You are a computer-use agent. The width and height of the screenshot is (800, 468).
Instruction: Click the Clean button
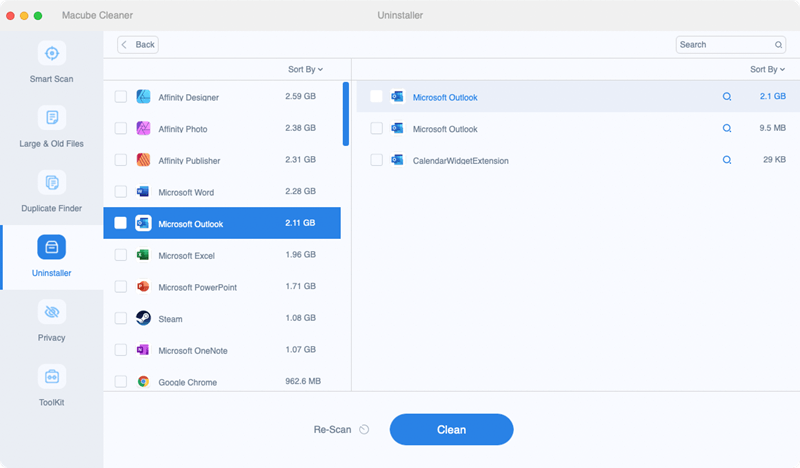(x=452, y=429)
